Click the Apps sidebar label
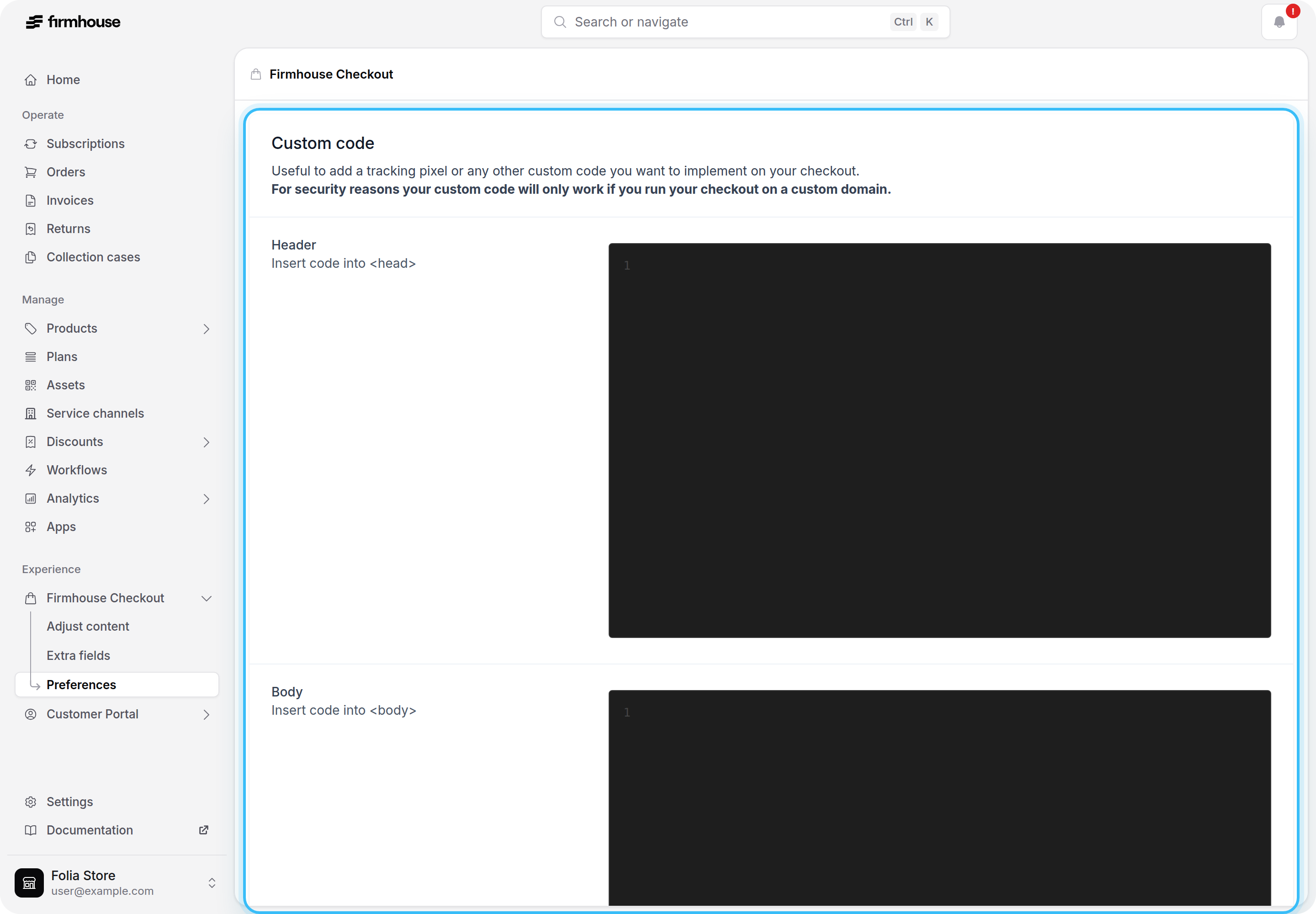The height and width of the screenshot is (914, 1316). pyautogui.click(x=61, y=527)
